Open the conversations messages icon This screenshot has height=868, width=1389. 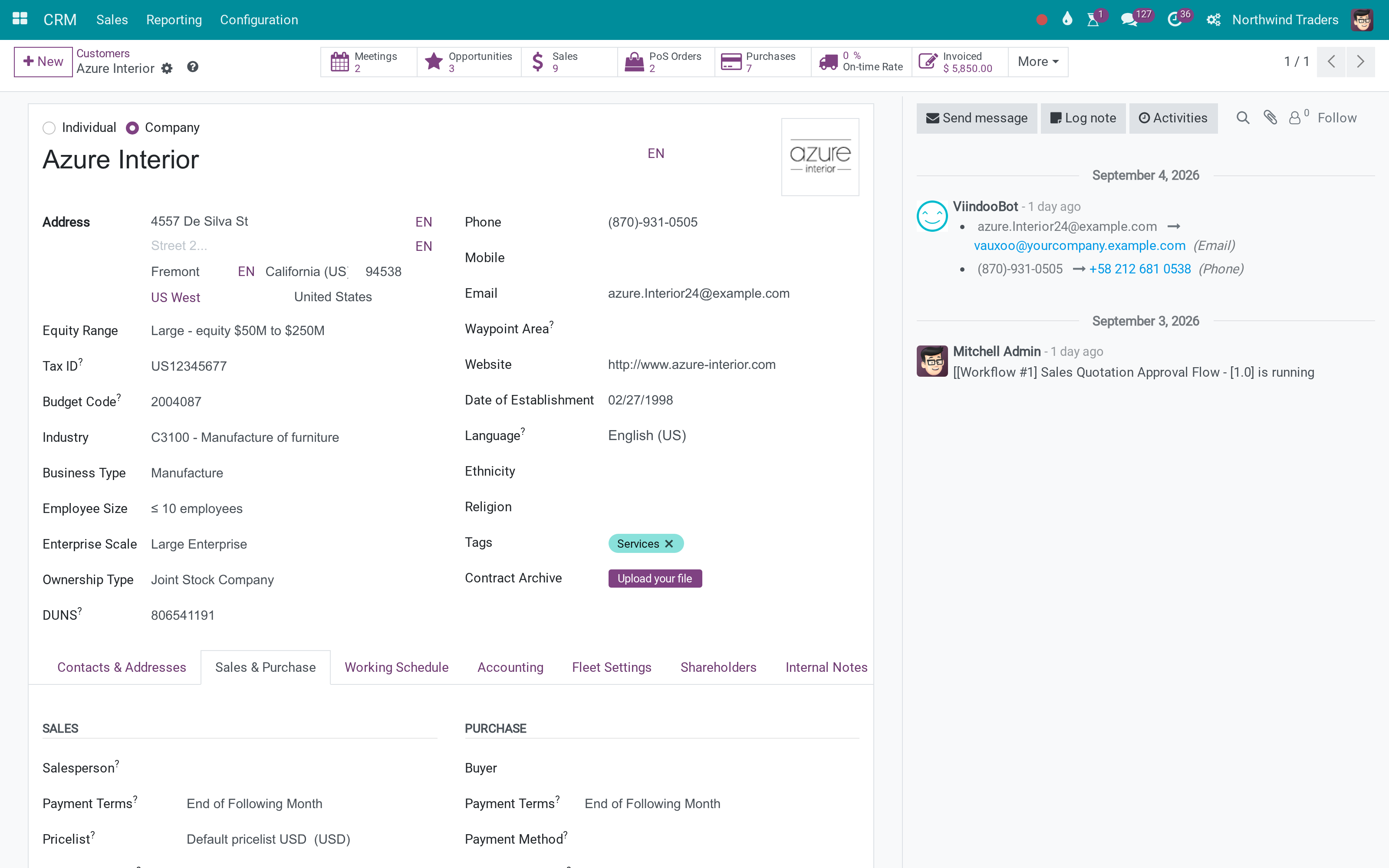tap(1129, 20)
